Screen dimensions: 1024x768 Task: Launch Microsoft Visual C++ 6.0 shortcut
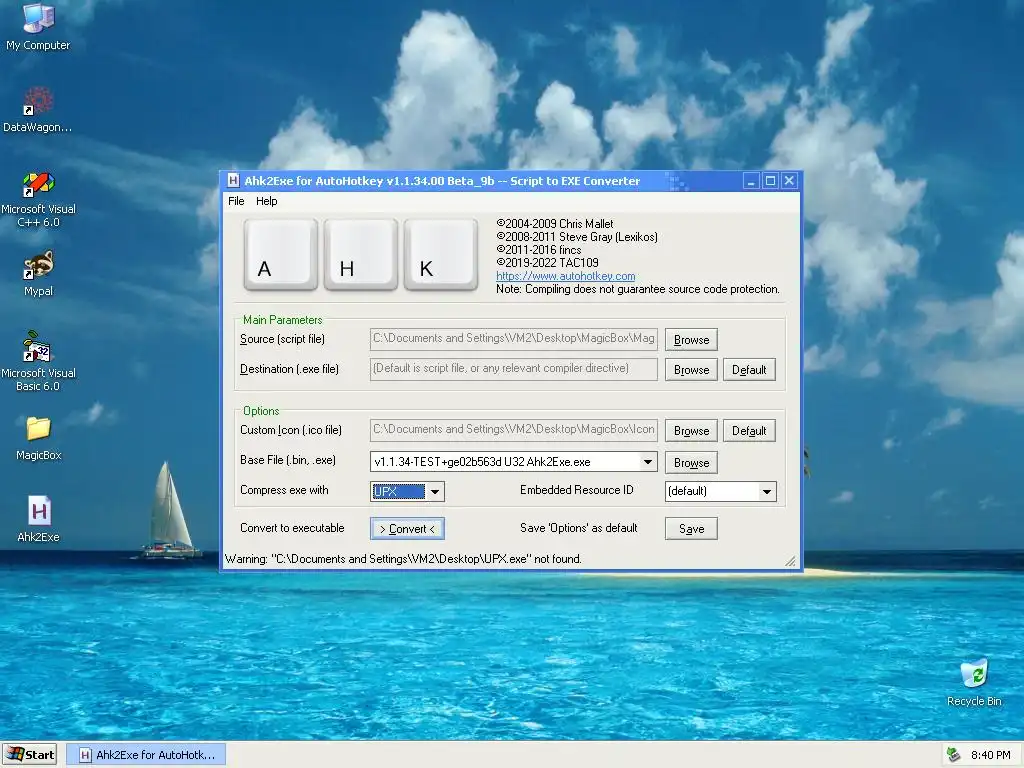38,199
